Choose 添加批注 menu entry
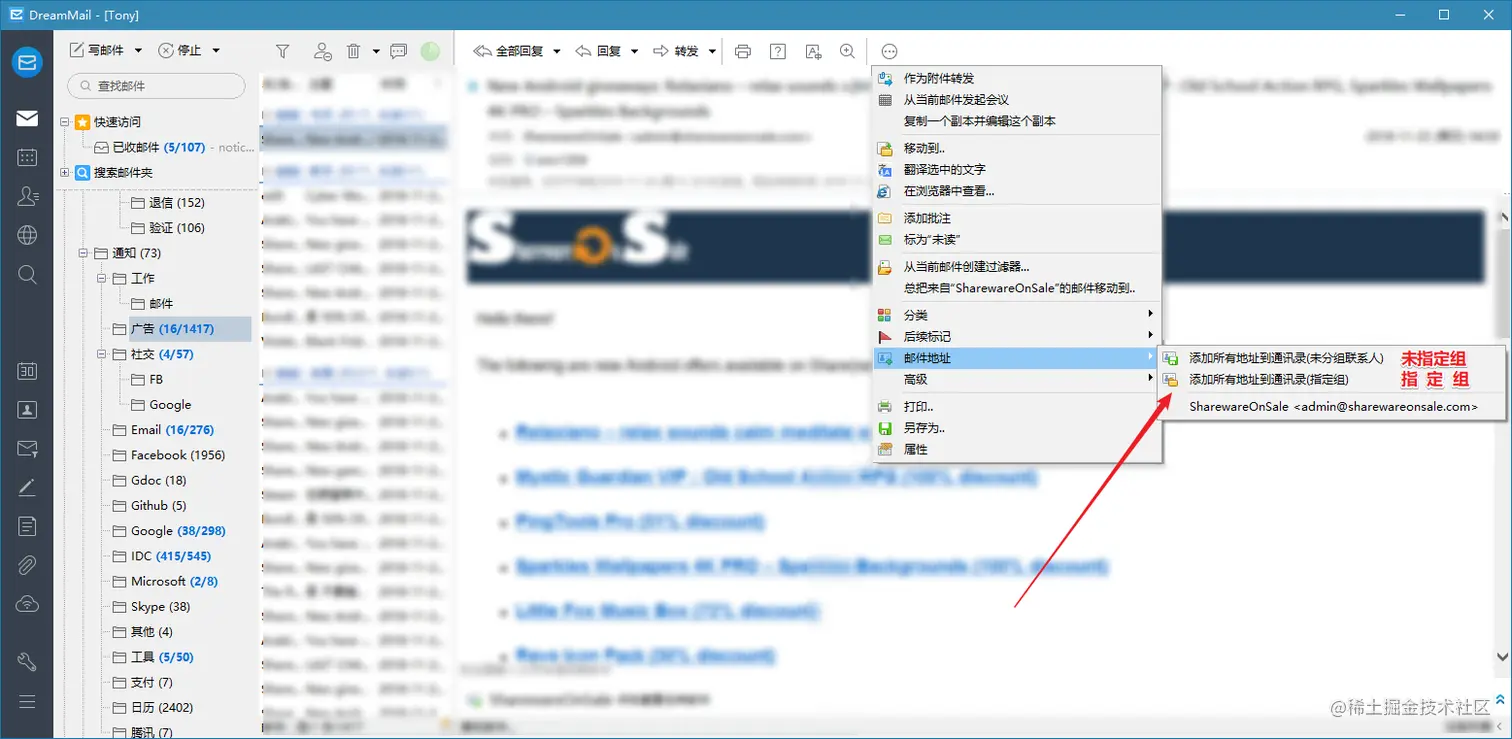1512x739 pixels. [x=1017, y=218]
